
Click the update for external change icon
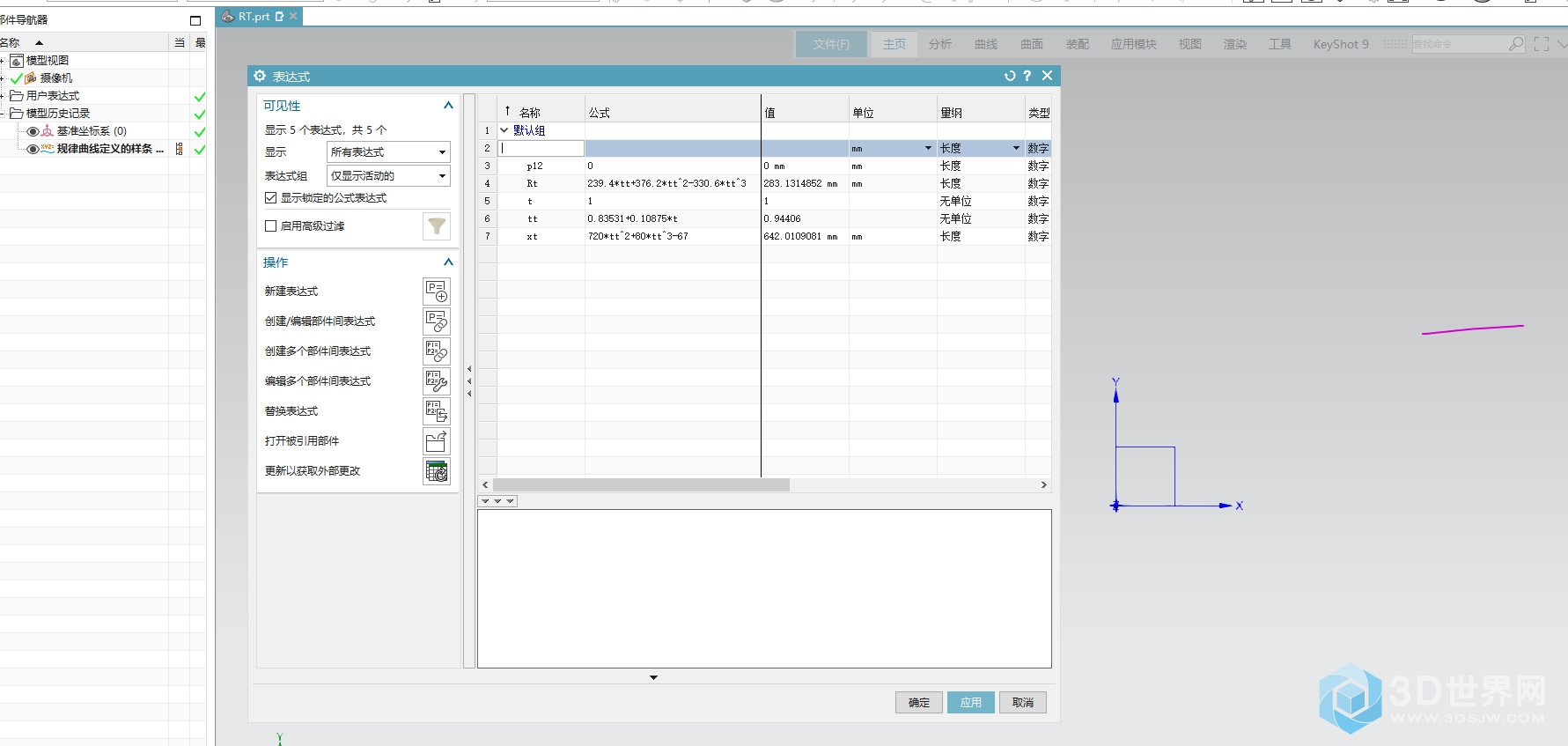click(x=437, y=471)
